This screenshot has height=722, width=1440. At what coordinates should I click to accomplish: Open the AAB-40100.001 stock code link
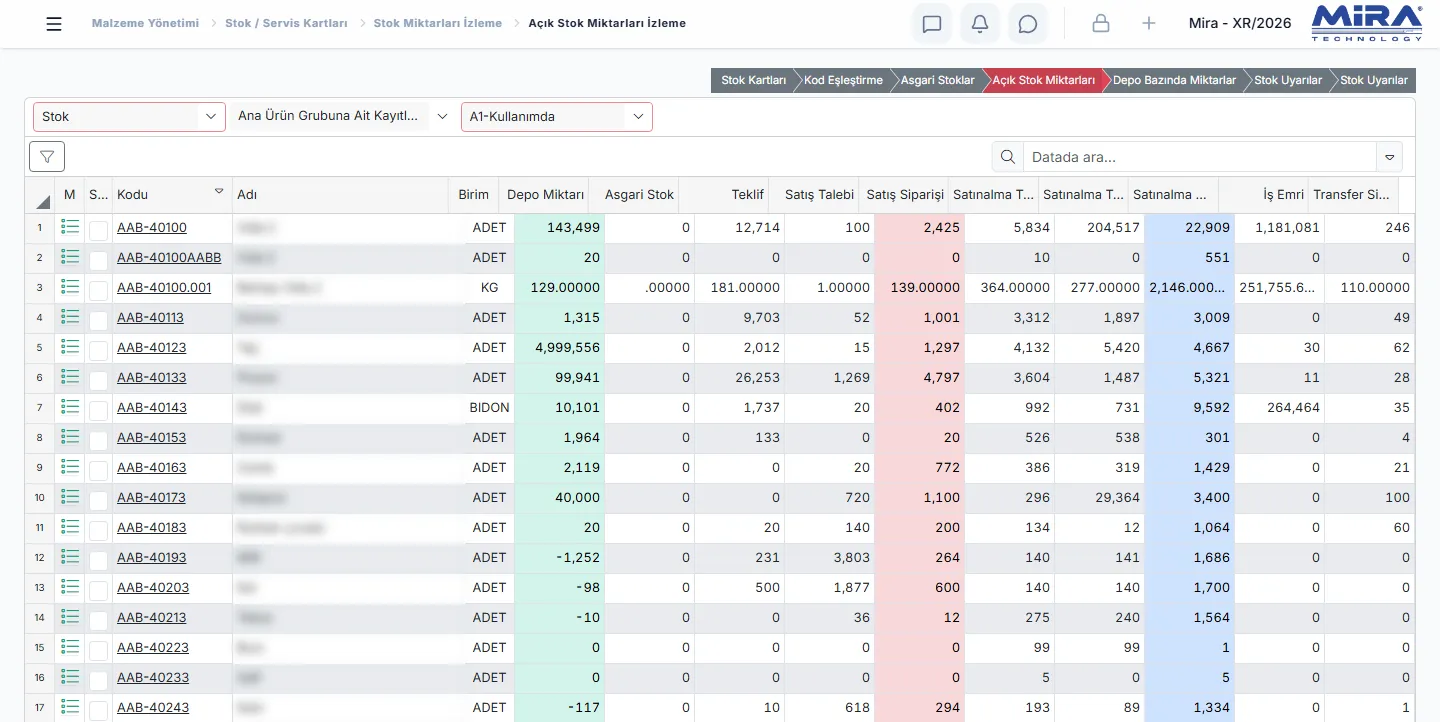[x=164, y=287]
